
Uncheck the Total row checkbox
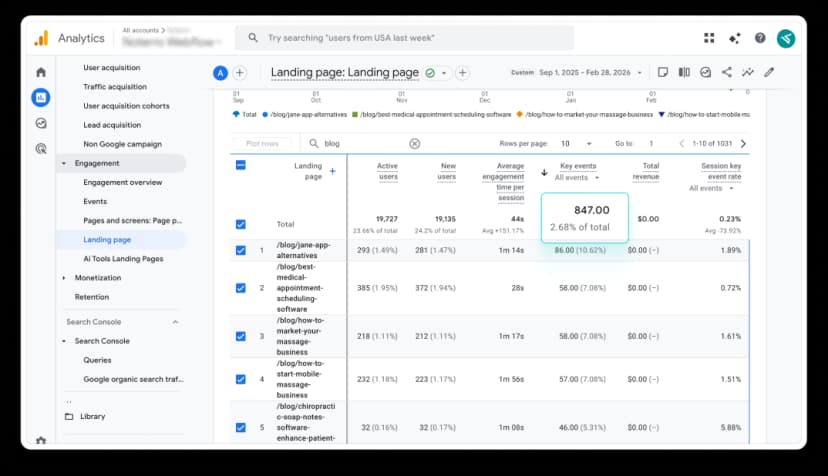(240, 224)
